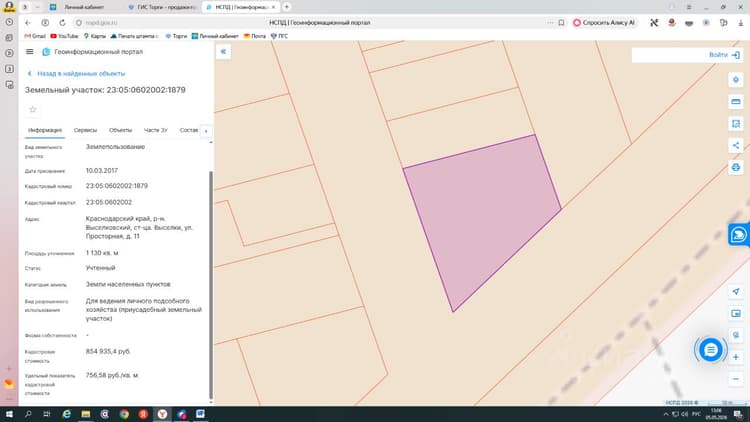The image size is (750, 422).
Task: Click Спросить Алису AI button
Action: tap(605, 22)
